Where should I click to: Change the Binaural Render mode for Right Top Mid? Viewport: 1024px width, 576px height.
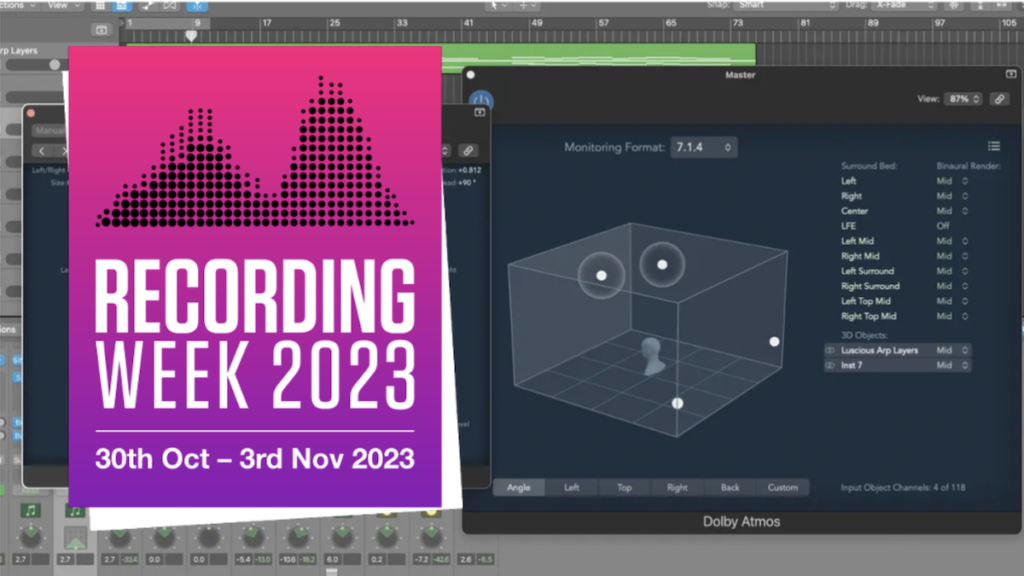(952, 316)
